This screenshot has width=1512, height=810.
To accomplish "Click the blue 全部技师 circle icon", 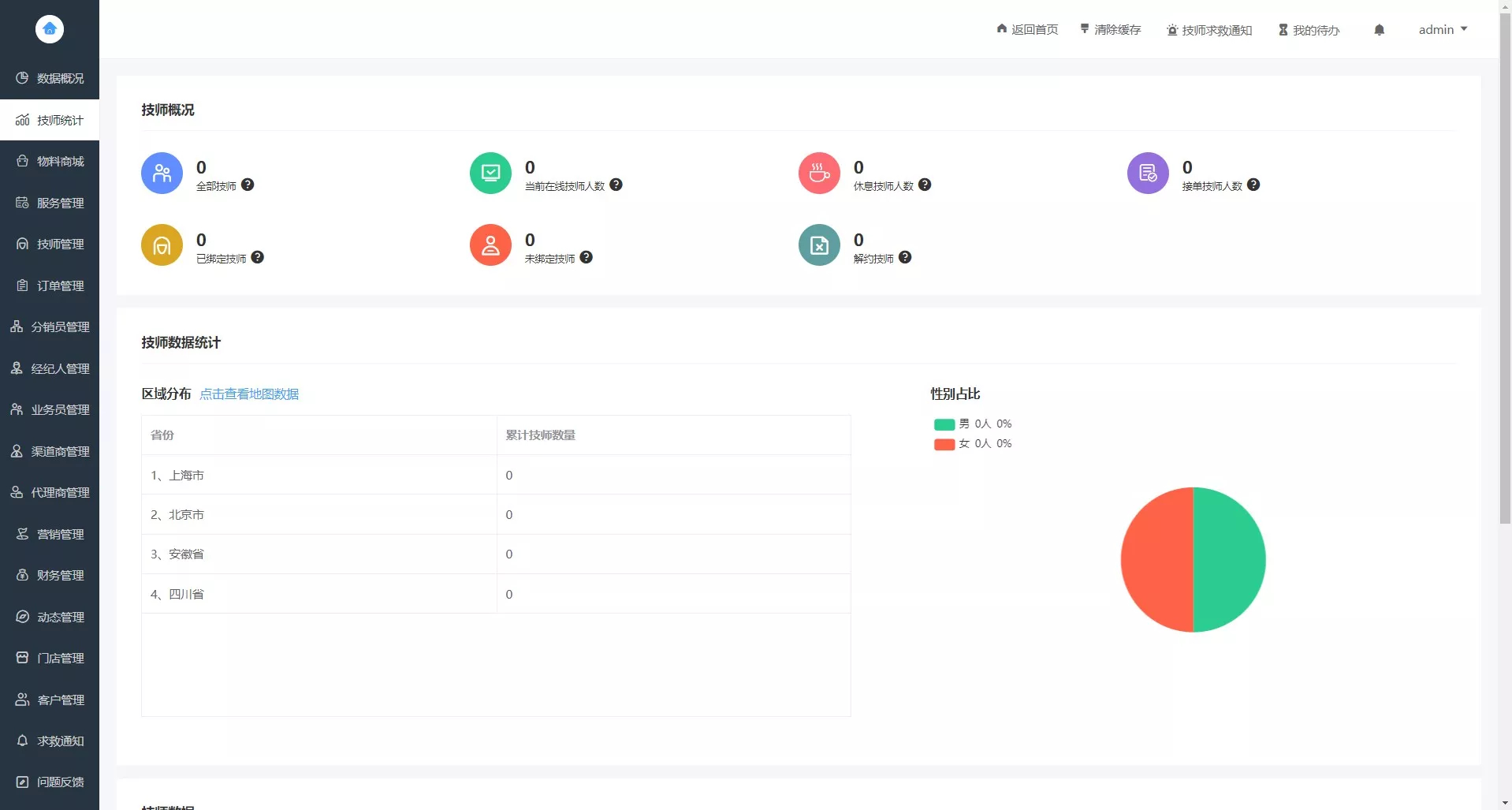I will pyautogui.click(x=162, y=173).
